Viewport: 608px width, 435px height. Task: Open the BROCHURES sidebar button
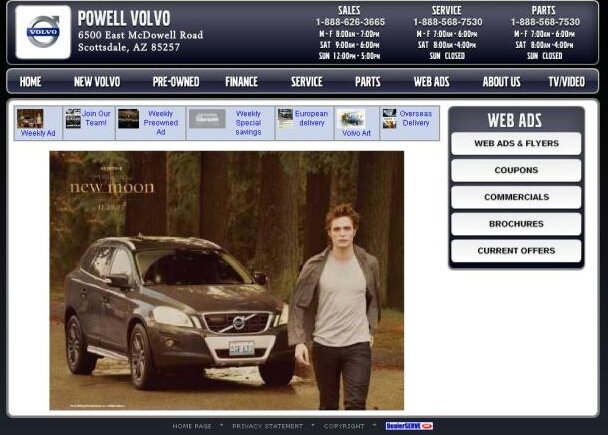(x=516, y=224)
